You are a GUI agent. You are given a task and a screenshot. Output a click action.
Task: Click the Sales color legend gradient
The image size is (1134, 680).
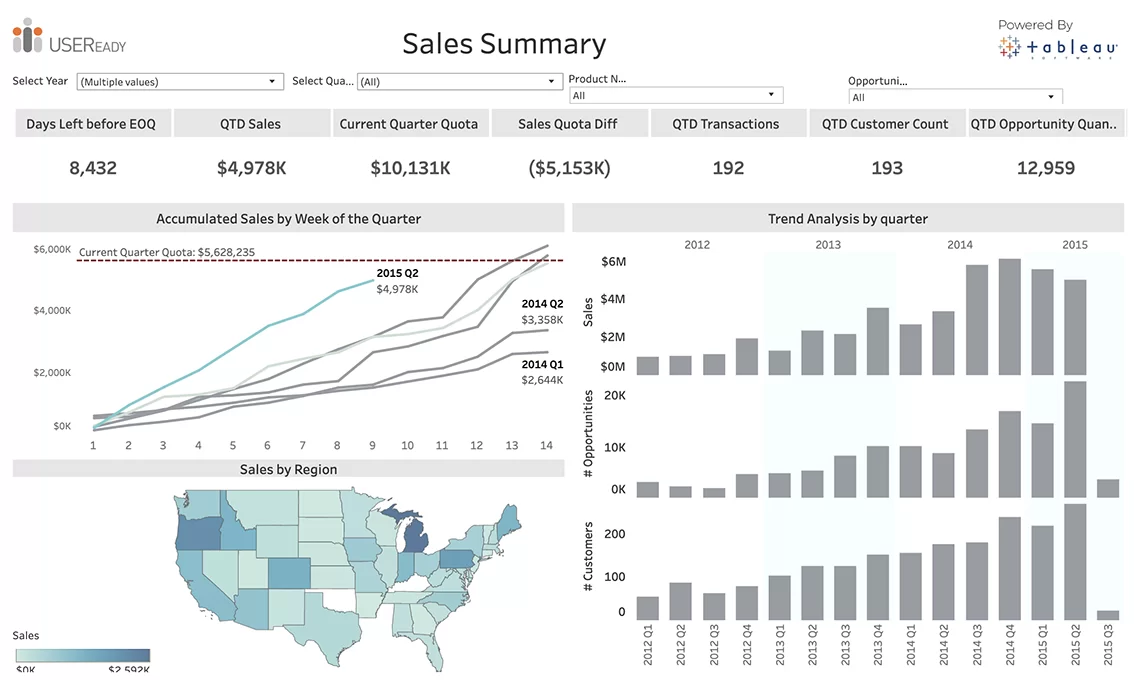pyautogui.click(x=83, y=655)
